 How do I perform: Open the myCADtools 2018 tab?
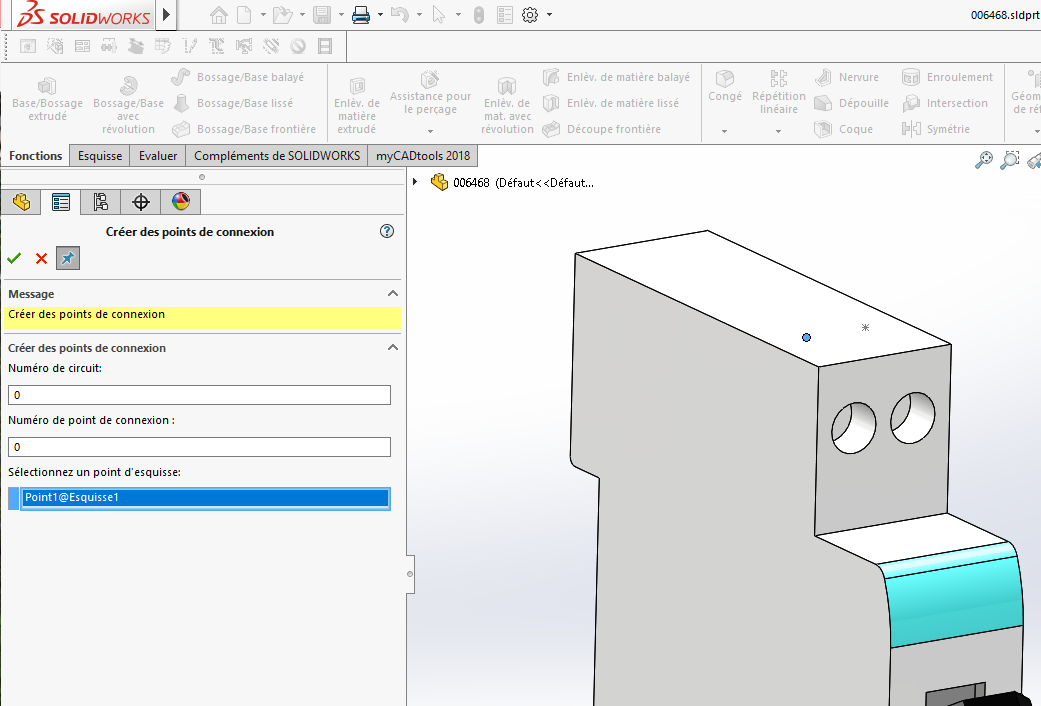[423, 156]
